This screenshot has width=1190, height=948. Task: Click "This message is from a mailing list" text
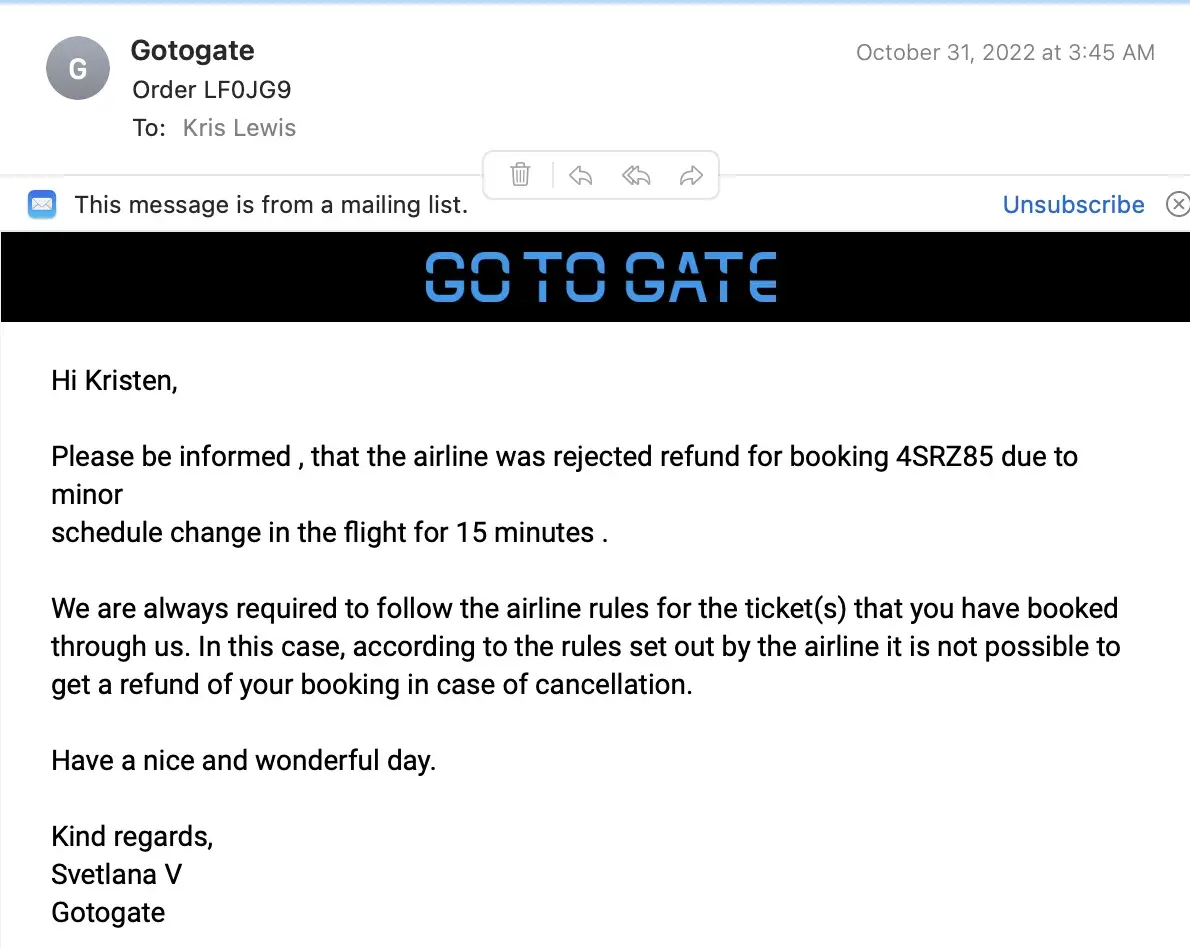click(x=270, y=205)
